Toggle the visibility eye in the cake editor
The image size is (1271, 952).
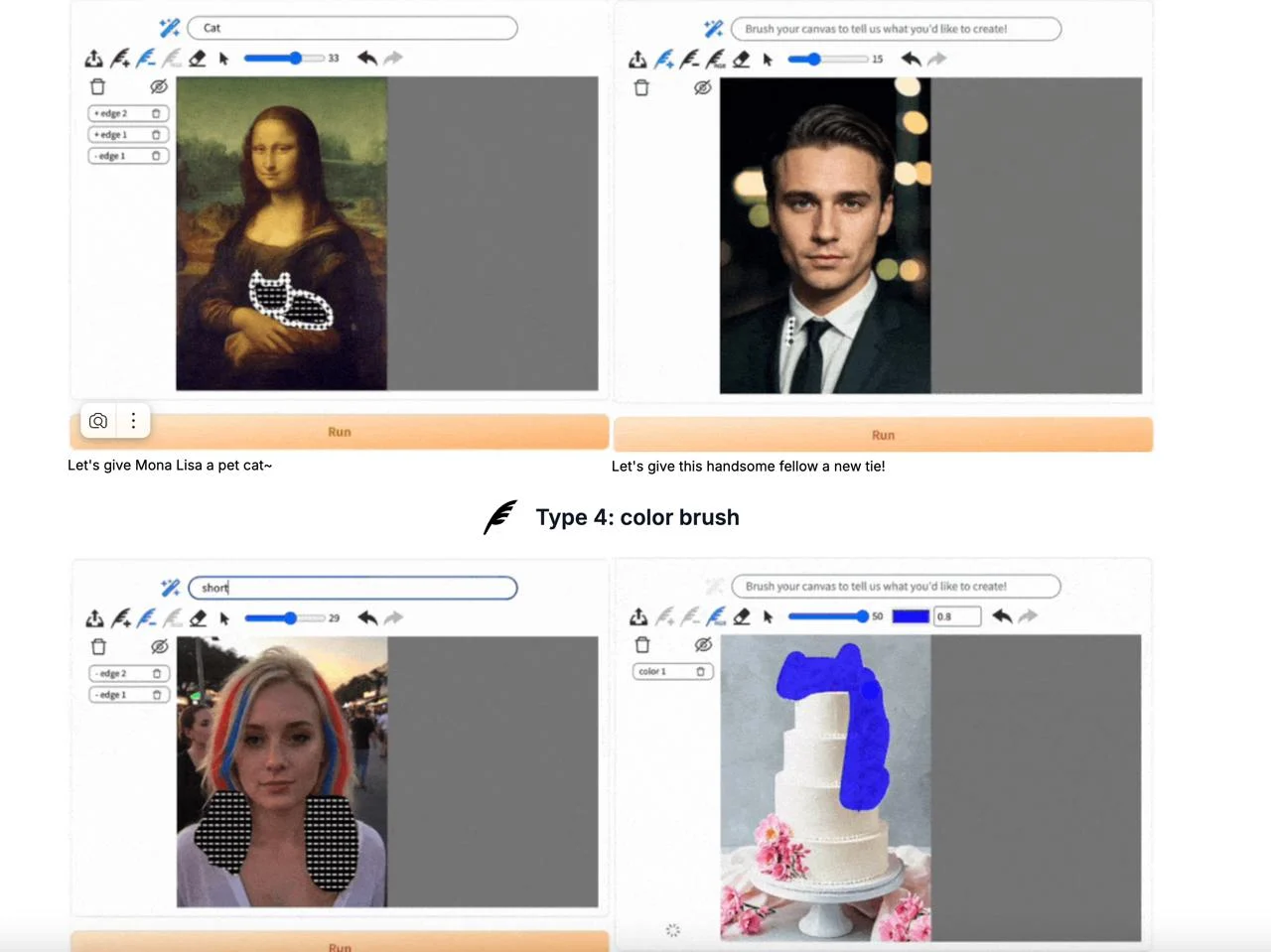click(x=703, y=645)
